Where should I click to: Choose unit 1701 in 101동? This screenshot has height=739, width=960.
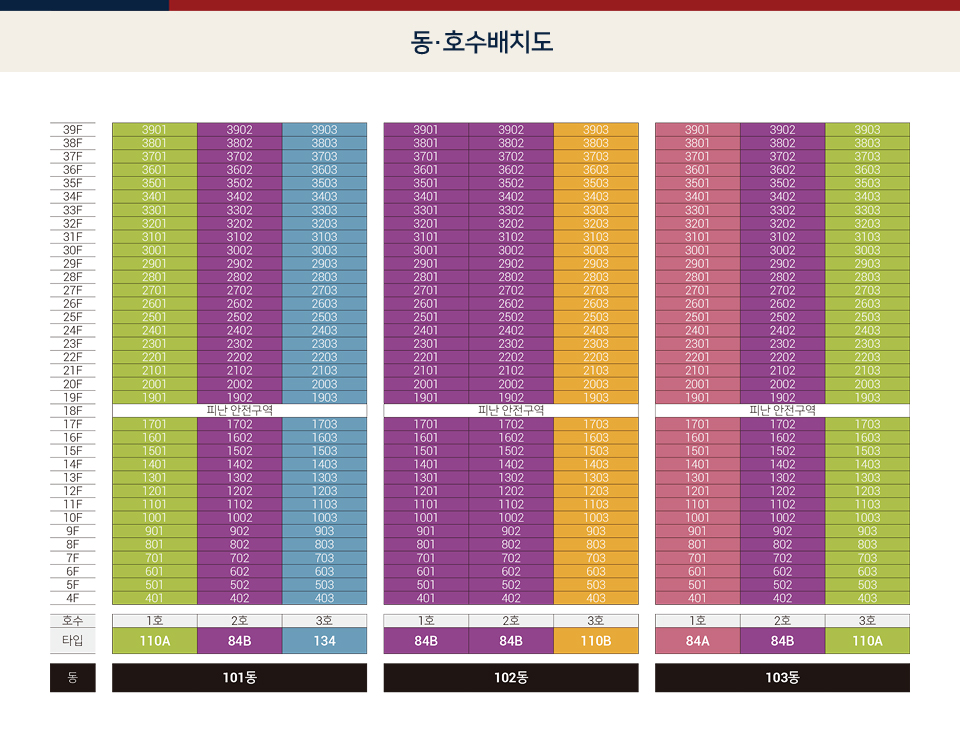point(154,424)
